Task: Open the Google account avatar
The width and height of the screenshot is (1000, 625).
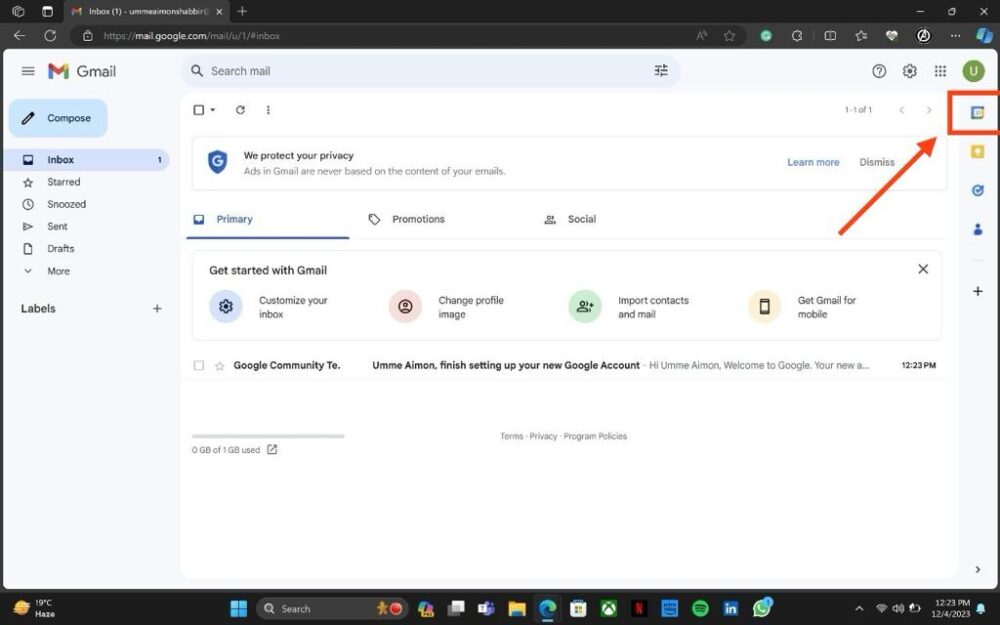Action: pyautogui.click(x=973, y=71)
